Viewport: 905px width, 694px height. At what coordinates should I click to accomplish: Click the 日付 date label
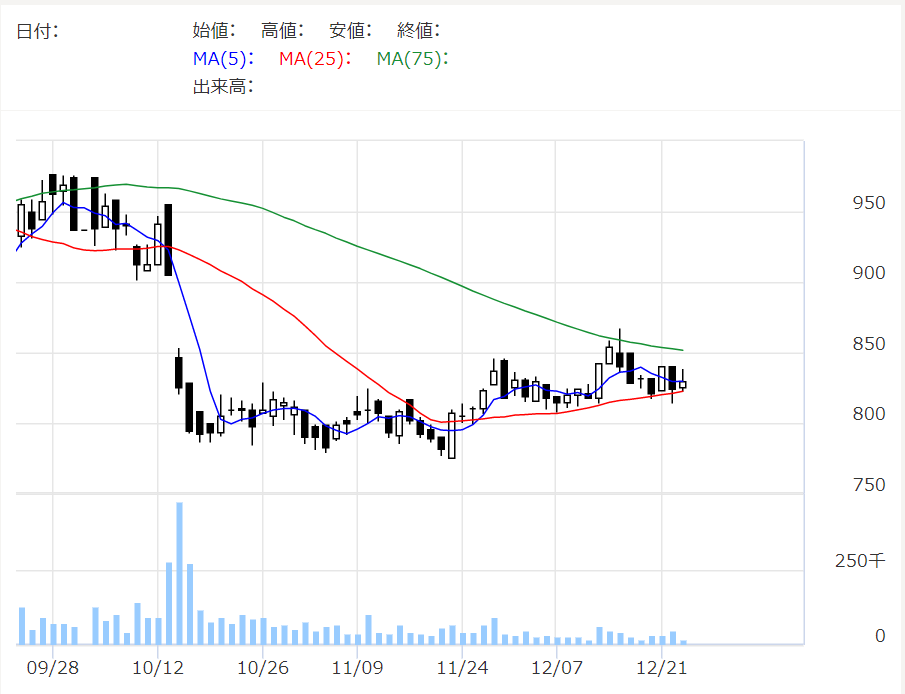coord(37,31)
